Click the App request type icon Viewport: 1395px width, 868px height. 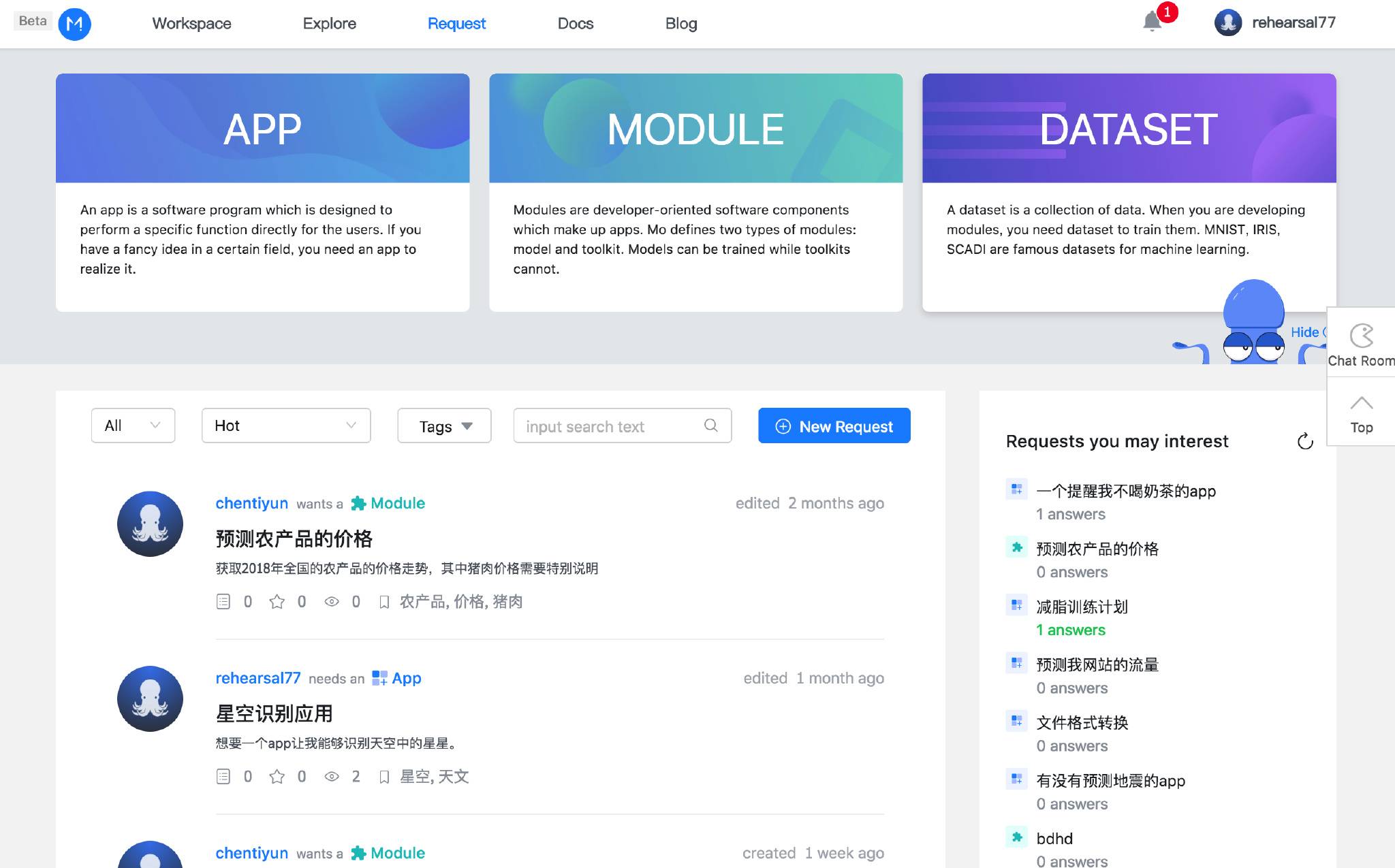378,678
